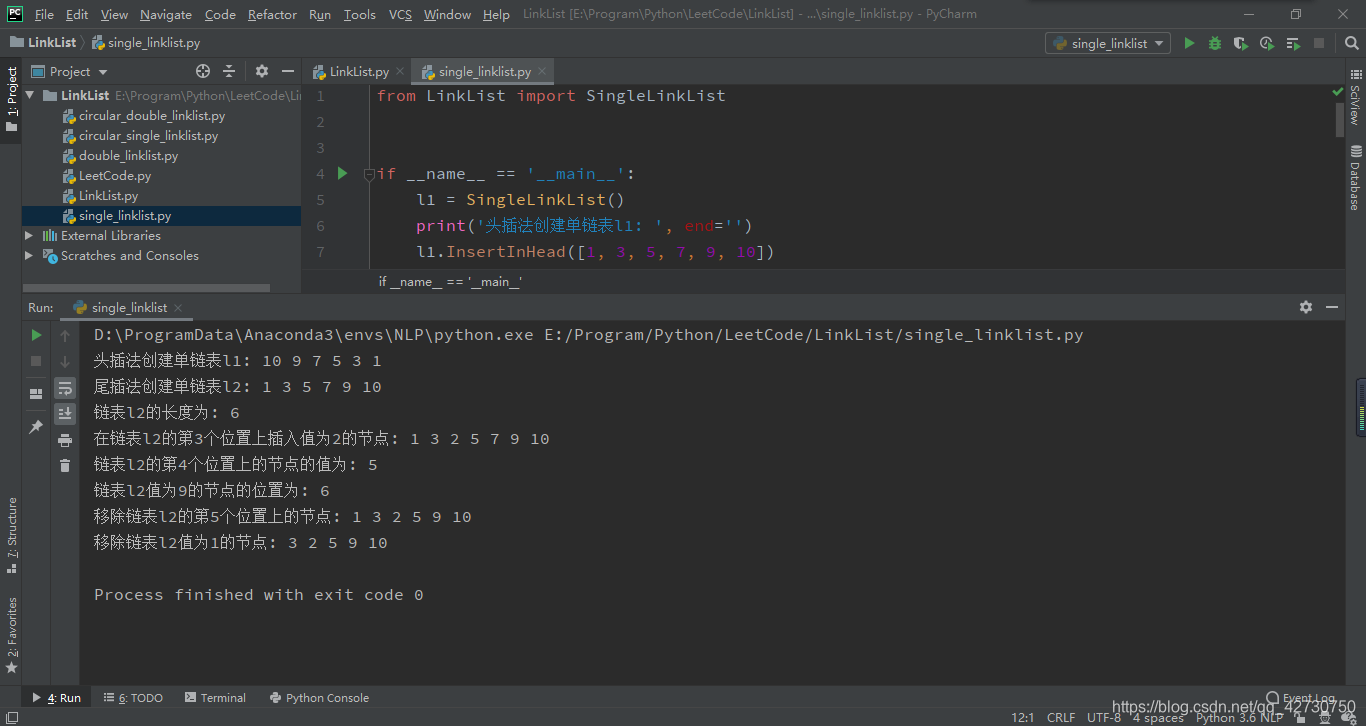This screenshot has height=726, width=1366.
Task: Click locate-file target icon in Project header
Action: click(x=203, y=71)
